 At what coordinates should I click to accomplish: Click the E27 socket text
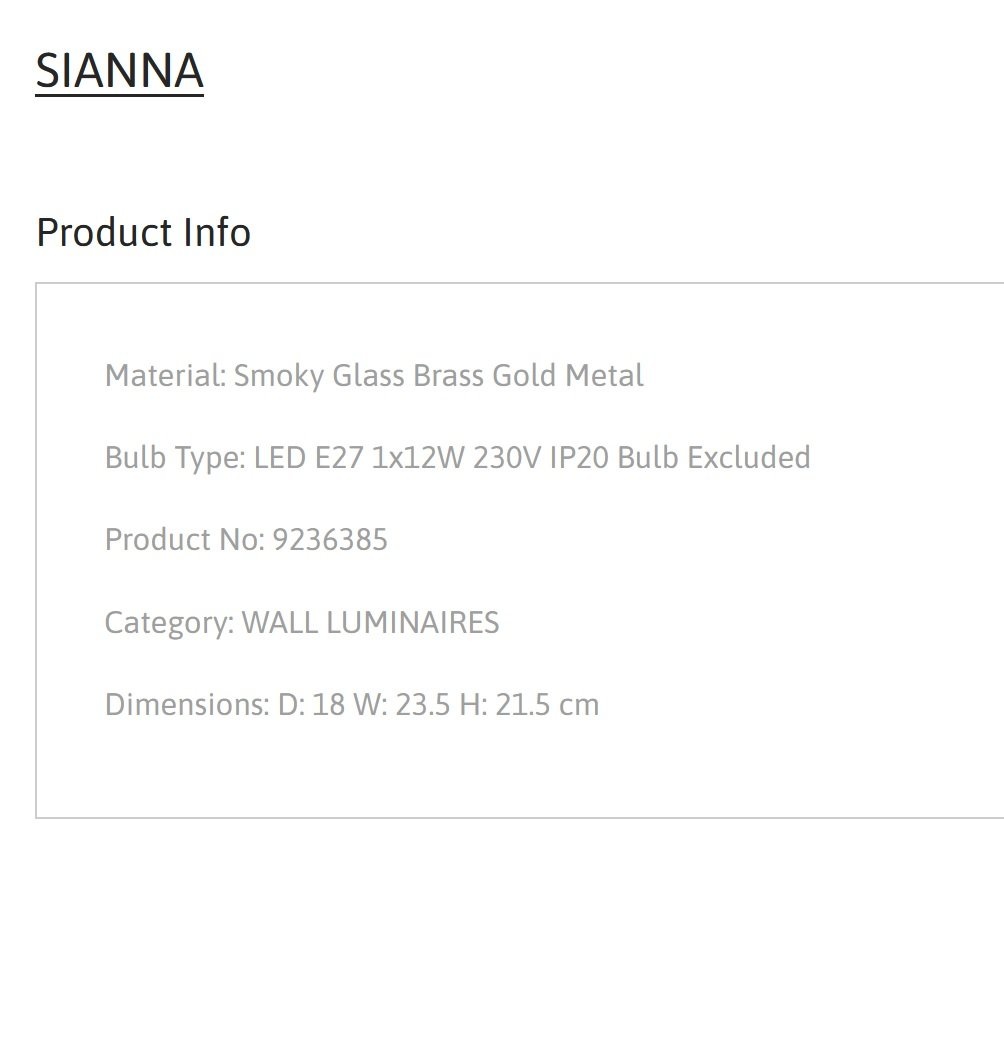tap(340, 458)
